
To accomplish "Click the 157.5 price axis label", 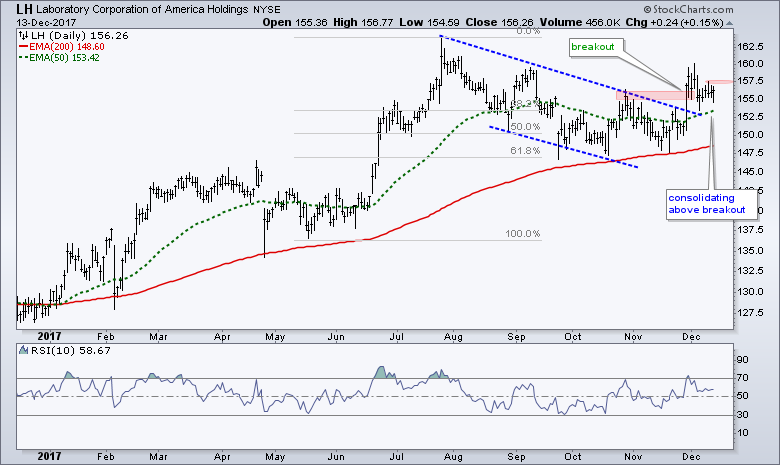I will click(750, 81).
